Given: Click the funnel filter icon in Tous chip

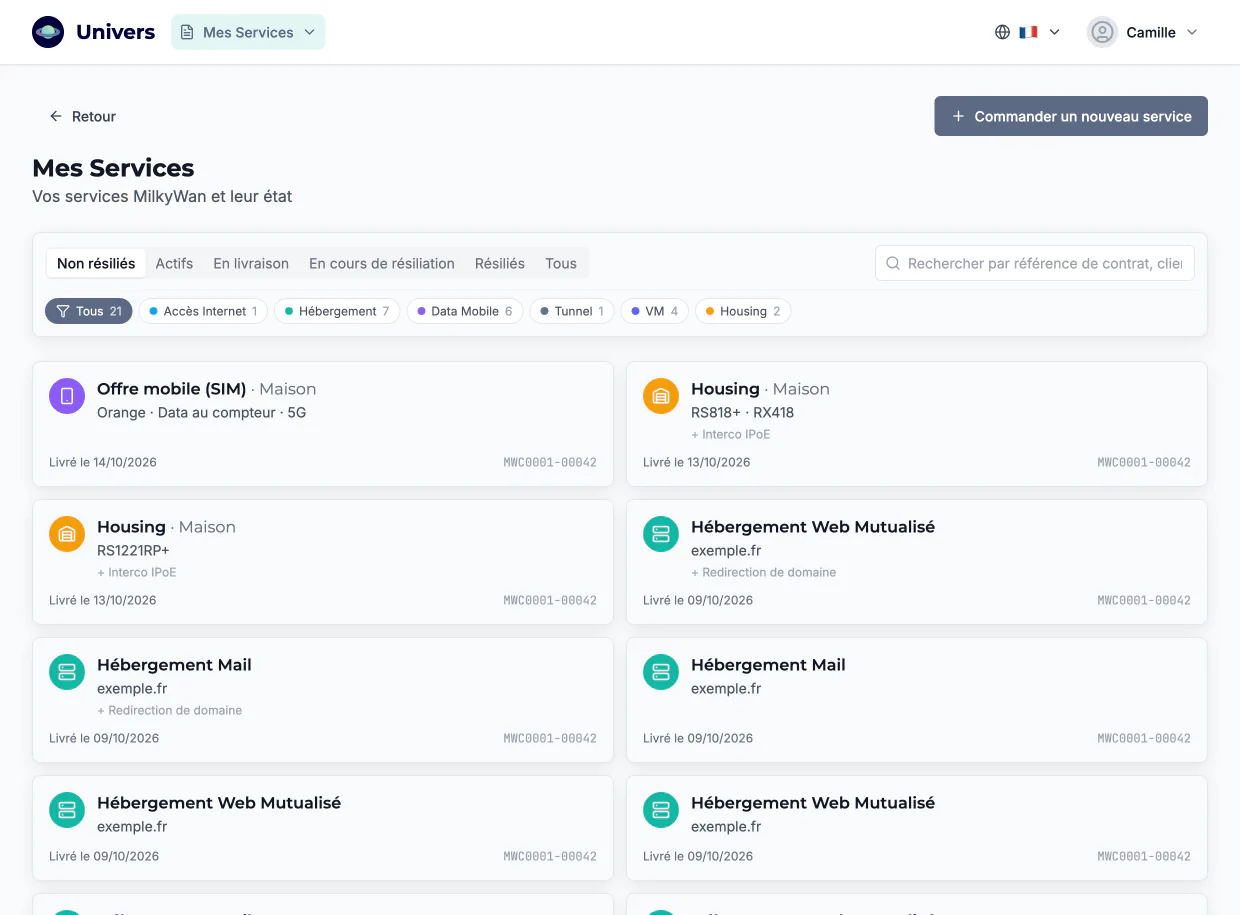Looking at the screenshot, I should point(63,311).
